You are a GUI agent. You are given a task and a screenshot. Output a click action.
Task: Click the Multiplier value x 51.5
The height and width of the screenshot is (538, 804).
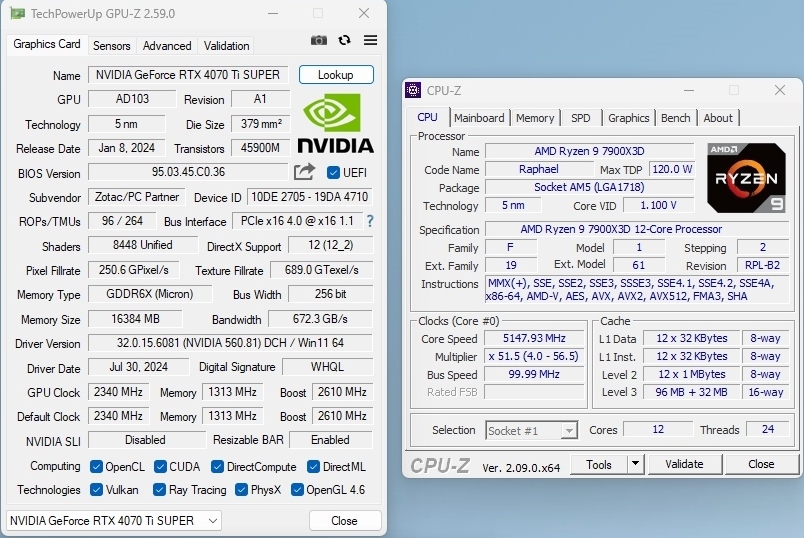(534, 356)
